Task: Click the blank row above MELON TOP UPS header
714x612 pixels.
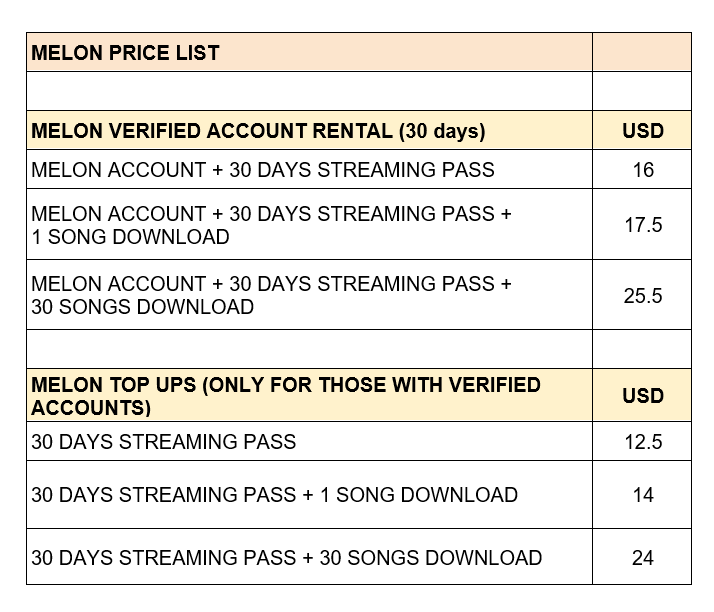Action: [309, 349]
